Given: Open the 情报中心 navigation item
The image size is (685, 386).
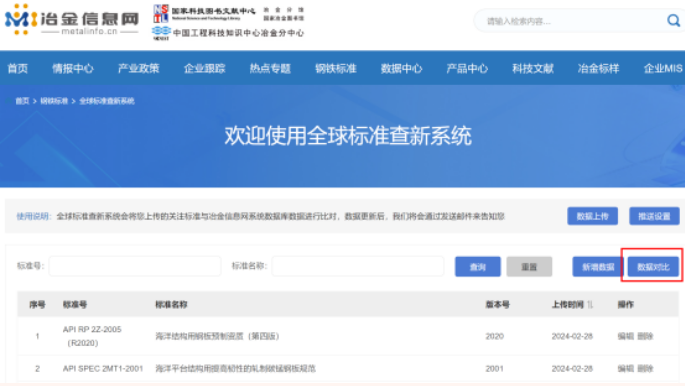Looking at the screenshot, I should 73,68.
